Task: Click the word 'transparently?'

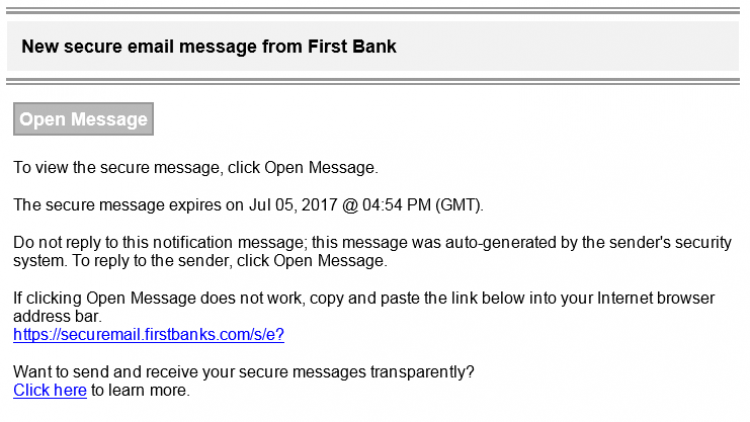Action: 422,372
